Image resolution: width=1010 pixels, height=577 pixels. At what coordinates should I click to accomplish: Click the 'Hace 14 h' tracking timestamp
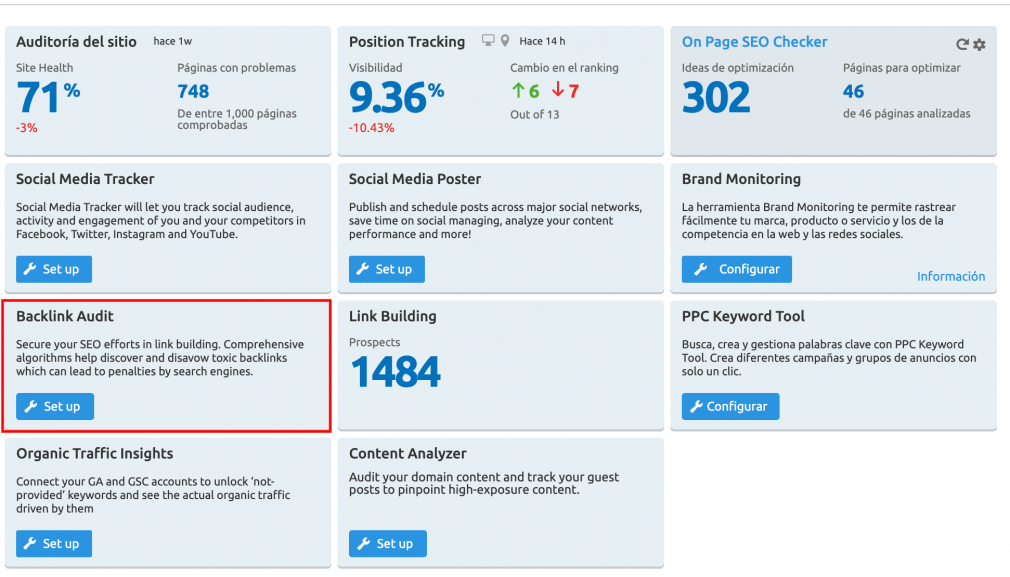pyautogui.click(x=542, y=41)
